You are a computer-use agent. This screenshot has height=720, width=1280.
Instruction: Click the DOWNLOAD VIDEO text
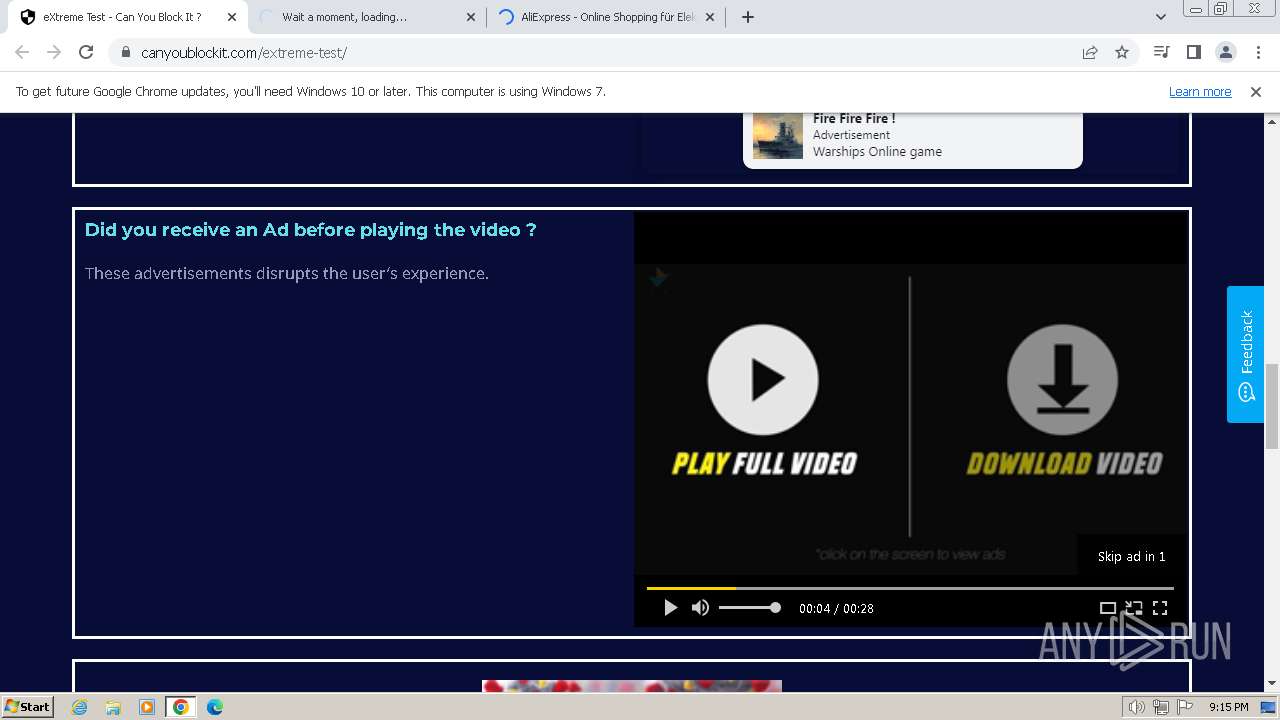click(1064, 463)
